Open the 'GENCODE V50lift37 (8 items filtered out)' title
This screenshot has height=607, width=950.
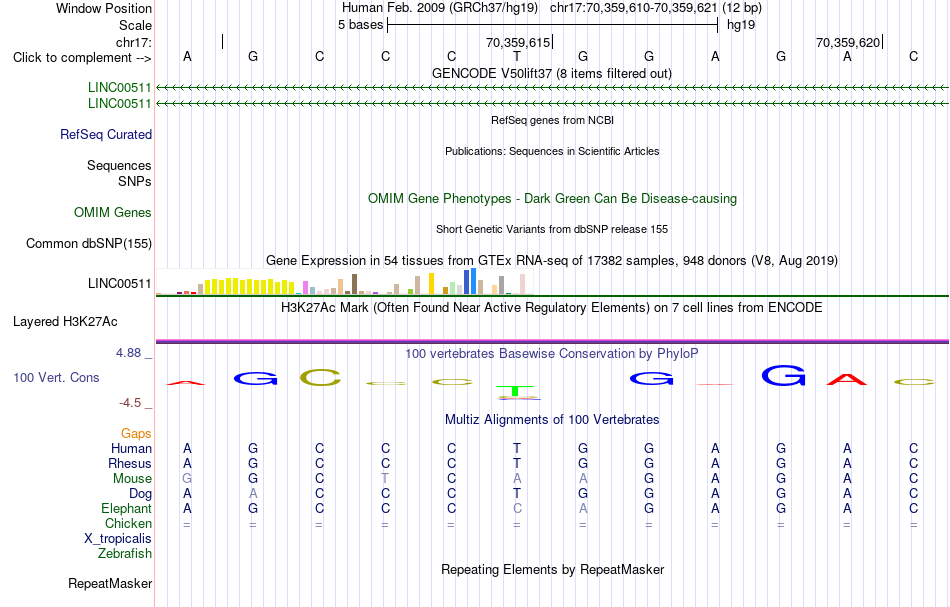point(552,74)
